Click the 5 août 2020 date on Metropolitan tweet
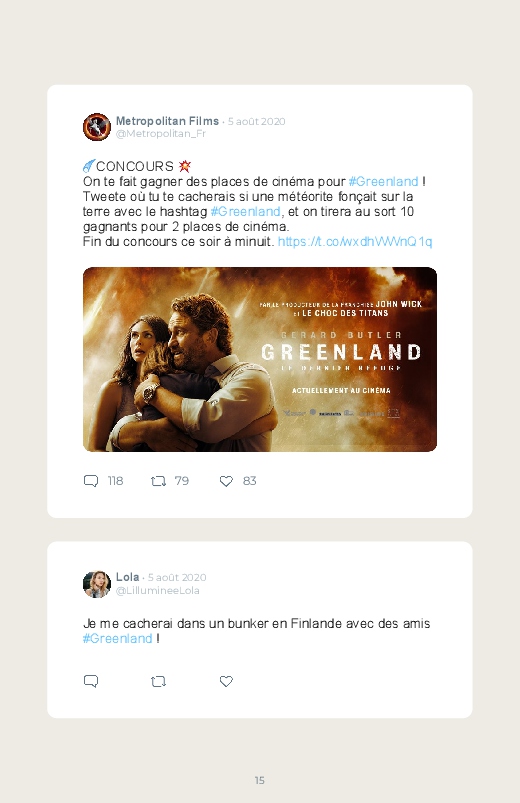 [x=256, y=121]
